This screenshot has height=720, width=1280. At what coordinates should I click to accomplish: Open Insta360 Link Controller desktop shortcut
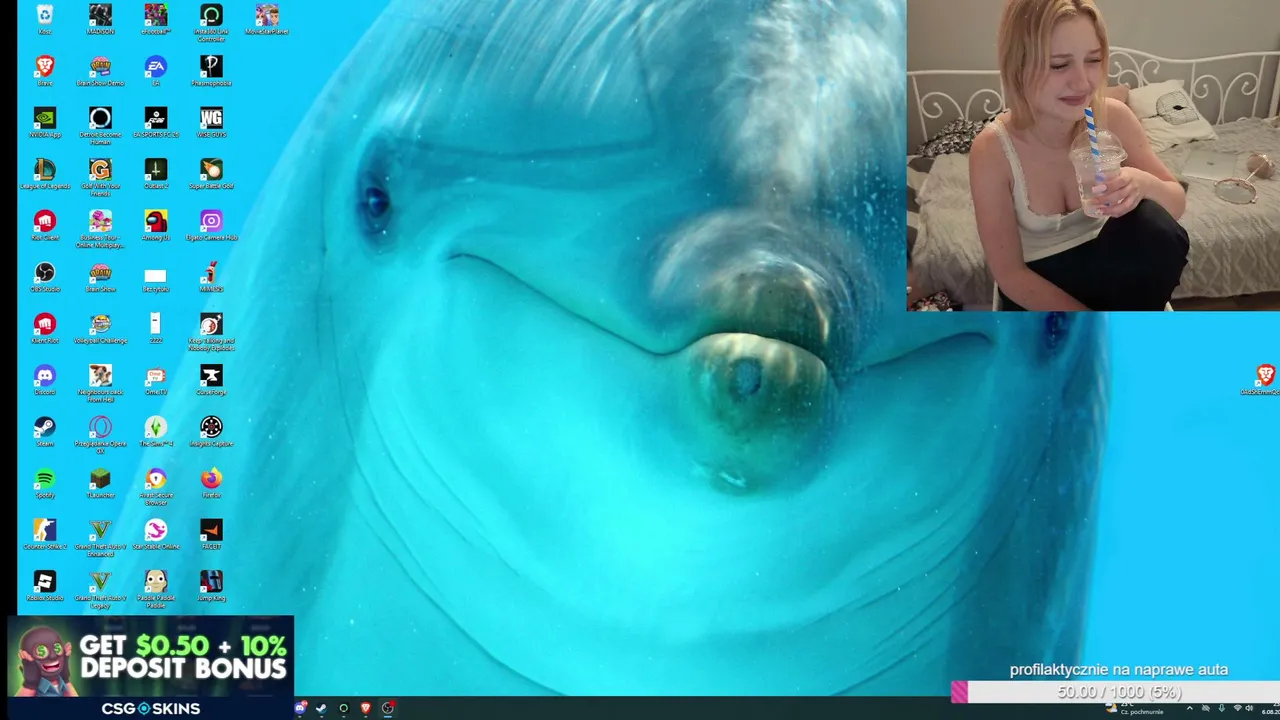coord(211,22)
